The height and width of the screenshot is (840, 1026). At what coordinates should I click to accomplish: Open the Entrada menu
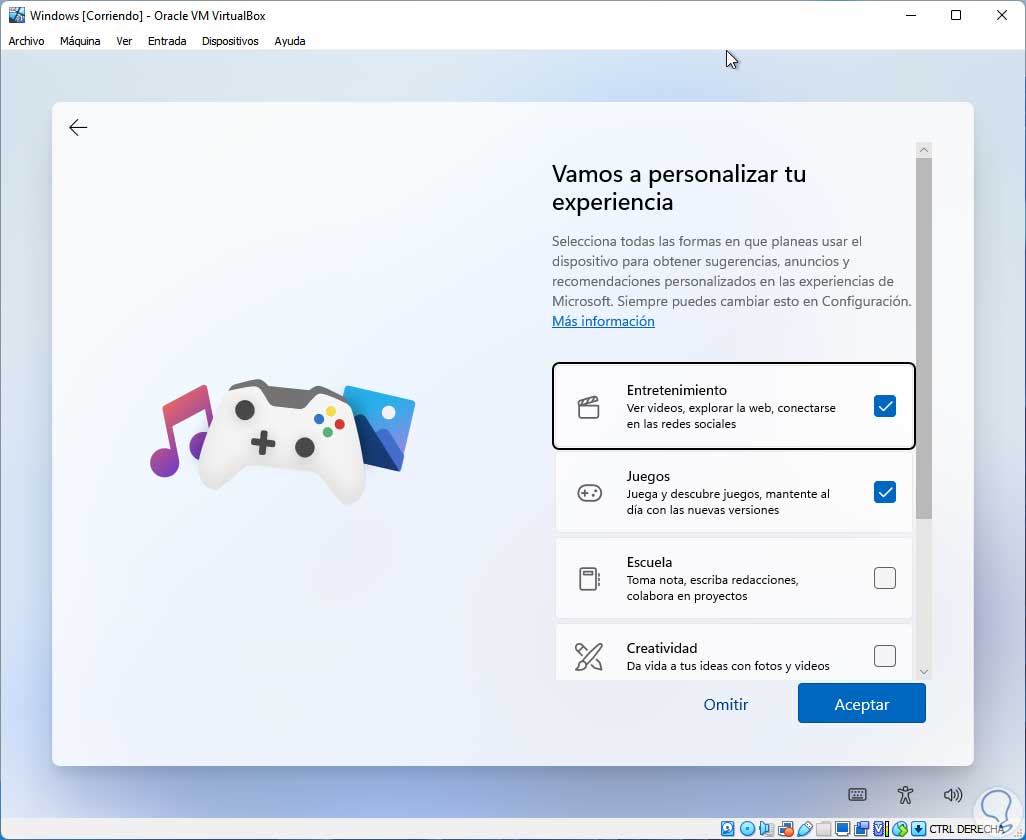167,41
